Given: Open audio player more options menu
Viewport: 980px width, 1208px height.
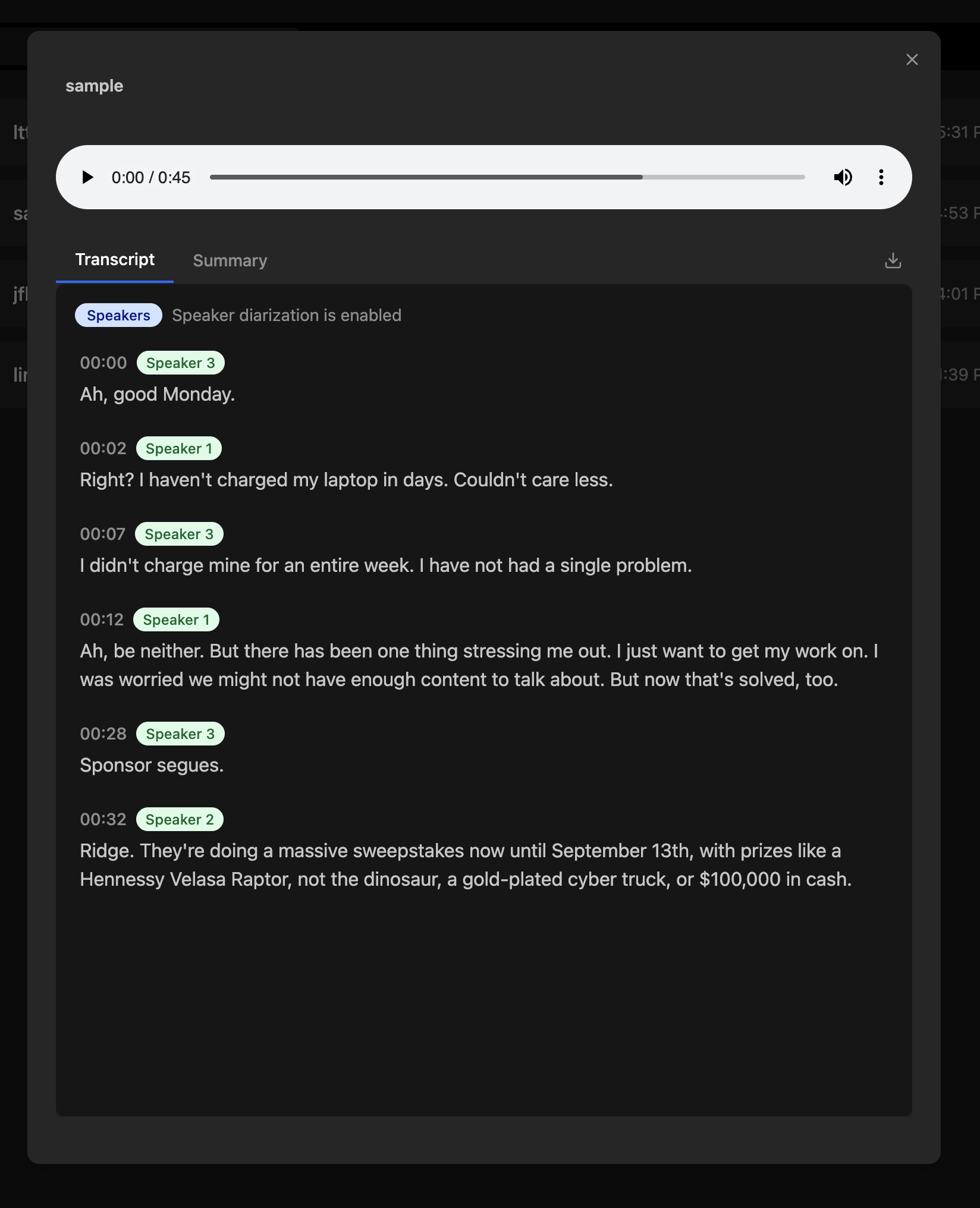Looking at the screenshot, I should tap(881, 177).
